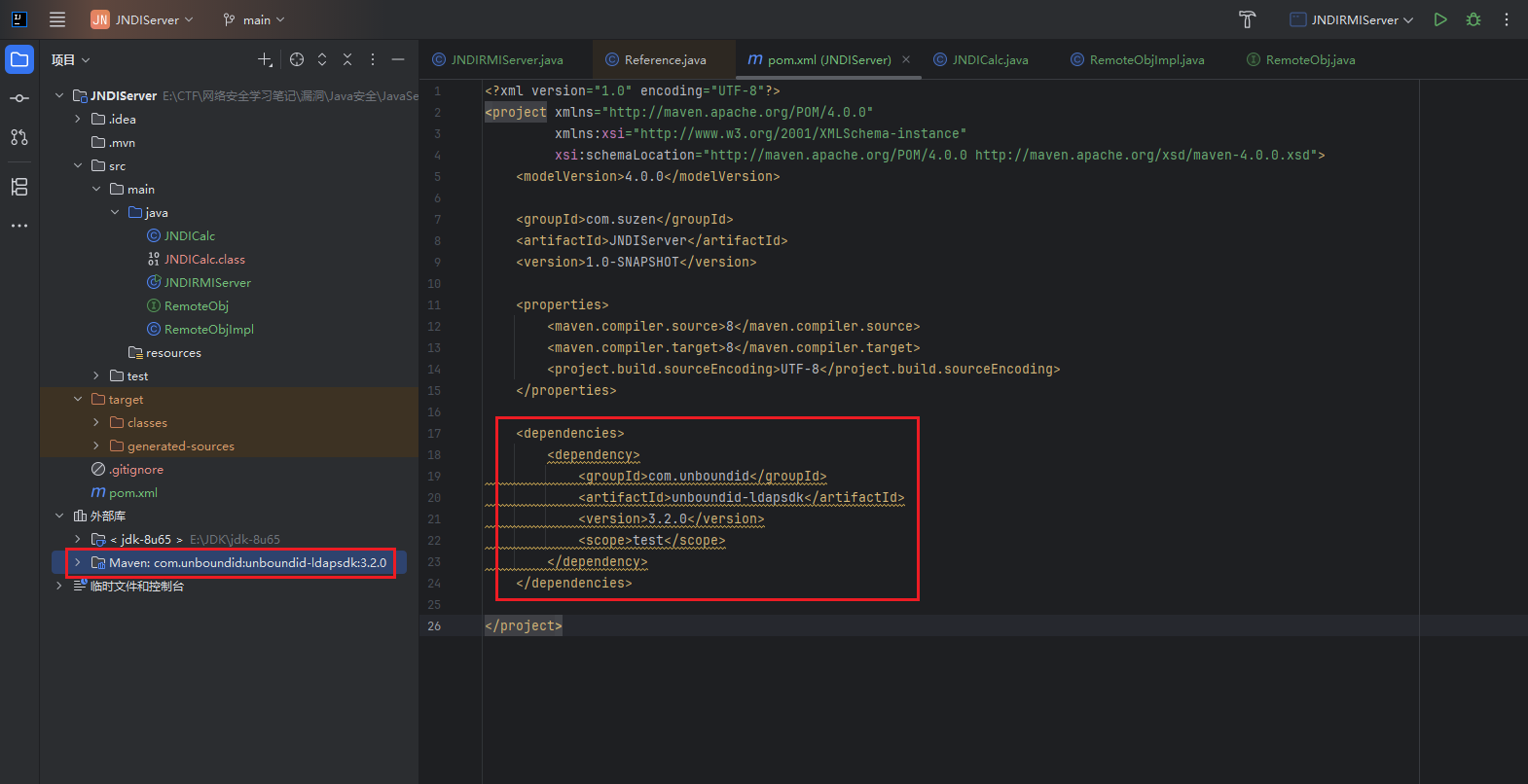Show more tool windows ellipsis
This screenshot has height=784, width=1528.
[x=19, y=226]
